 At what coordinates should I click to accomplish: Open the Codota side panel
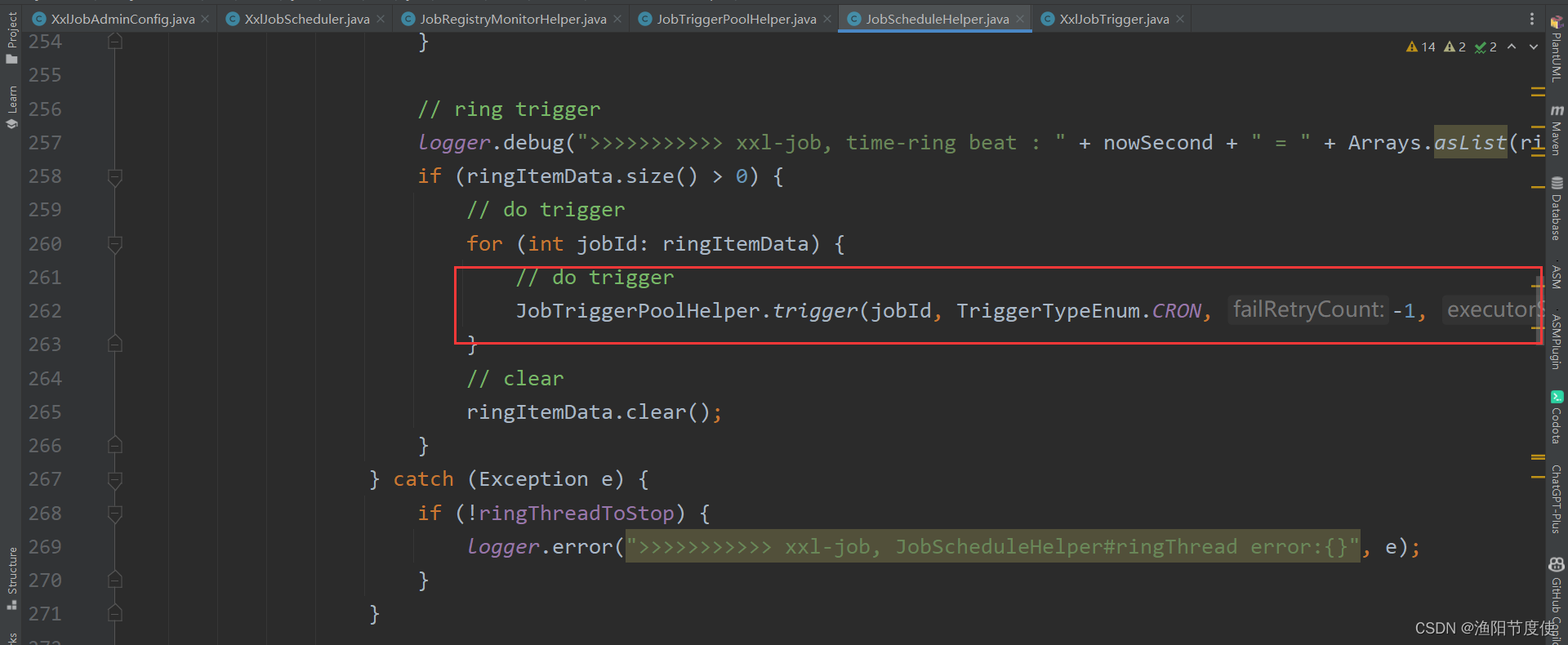point(1557,417)
